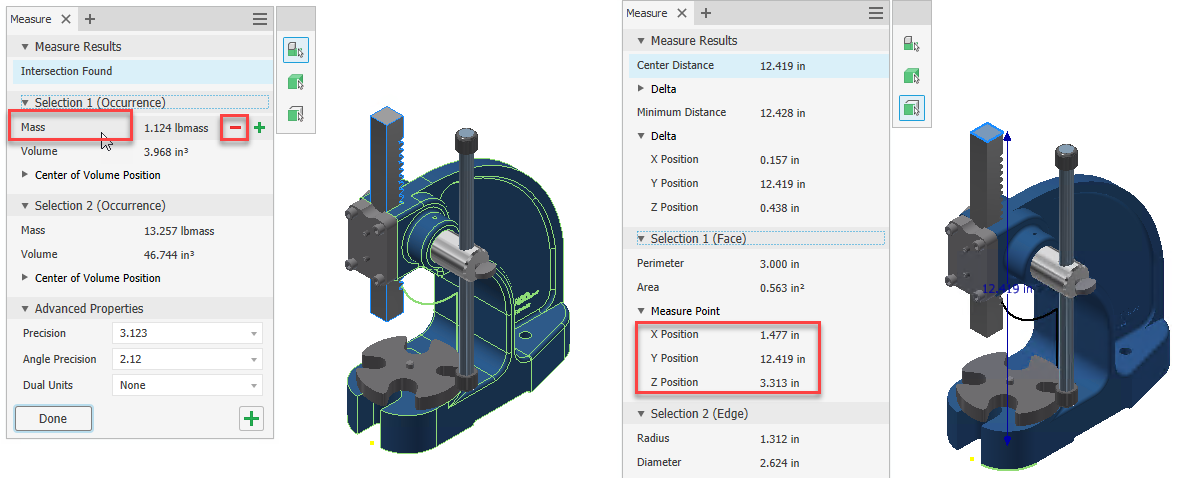1195x478 pixels.
Task: Select Intersection Found result row
Action: tap(143, 72)
